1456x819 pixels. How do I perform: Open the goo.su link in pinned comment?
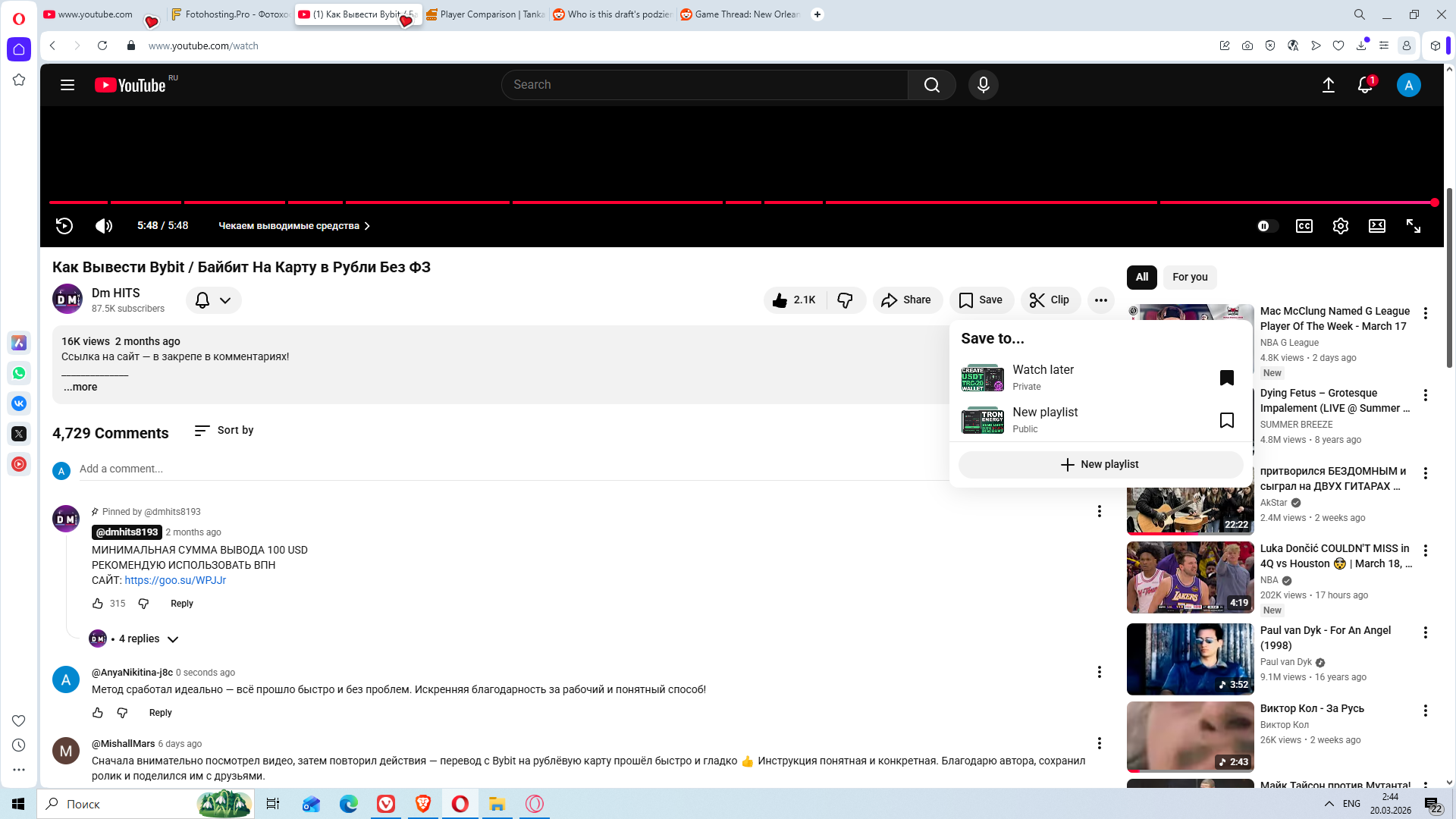click(x=175, y=580)
